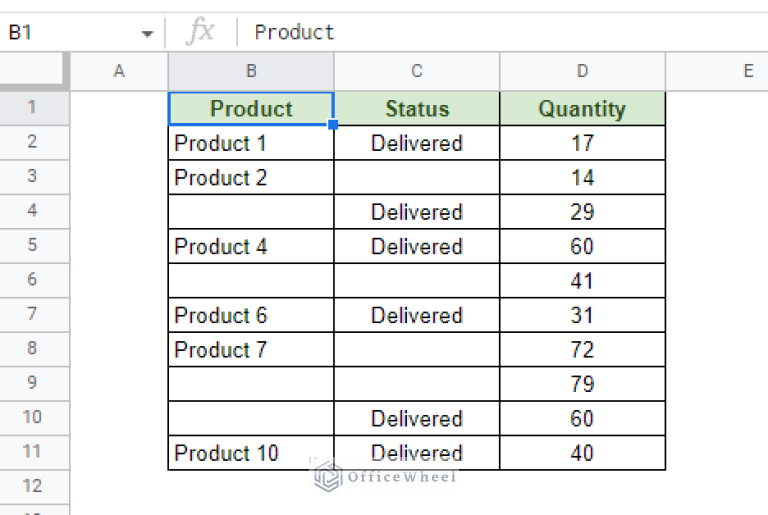Click the select-all corner box
Viewport: 768px width, 515px height.
[x=34, y=71]
